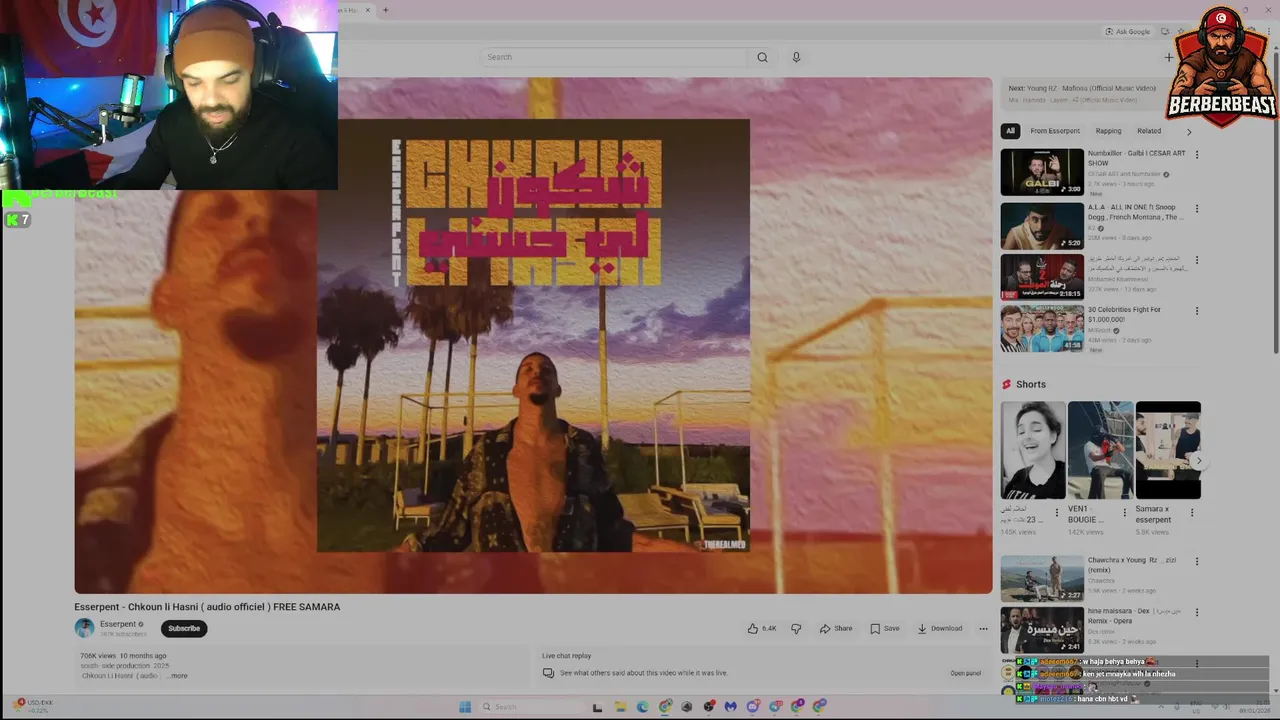The image size is (1280, 720).
Task: Open A.L.A ALL IN ONE thumbnail
Action: pyautogui.click(x=1042, y=226)
